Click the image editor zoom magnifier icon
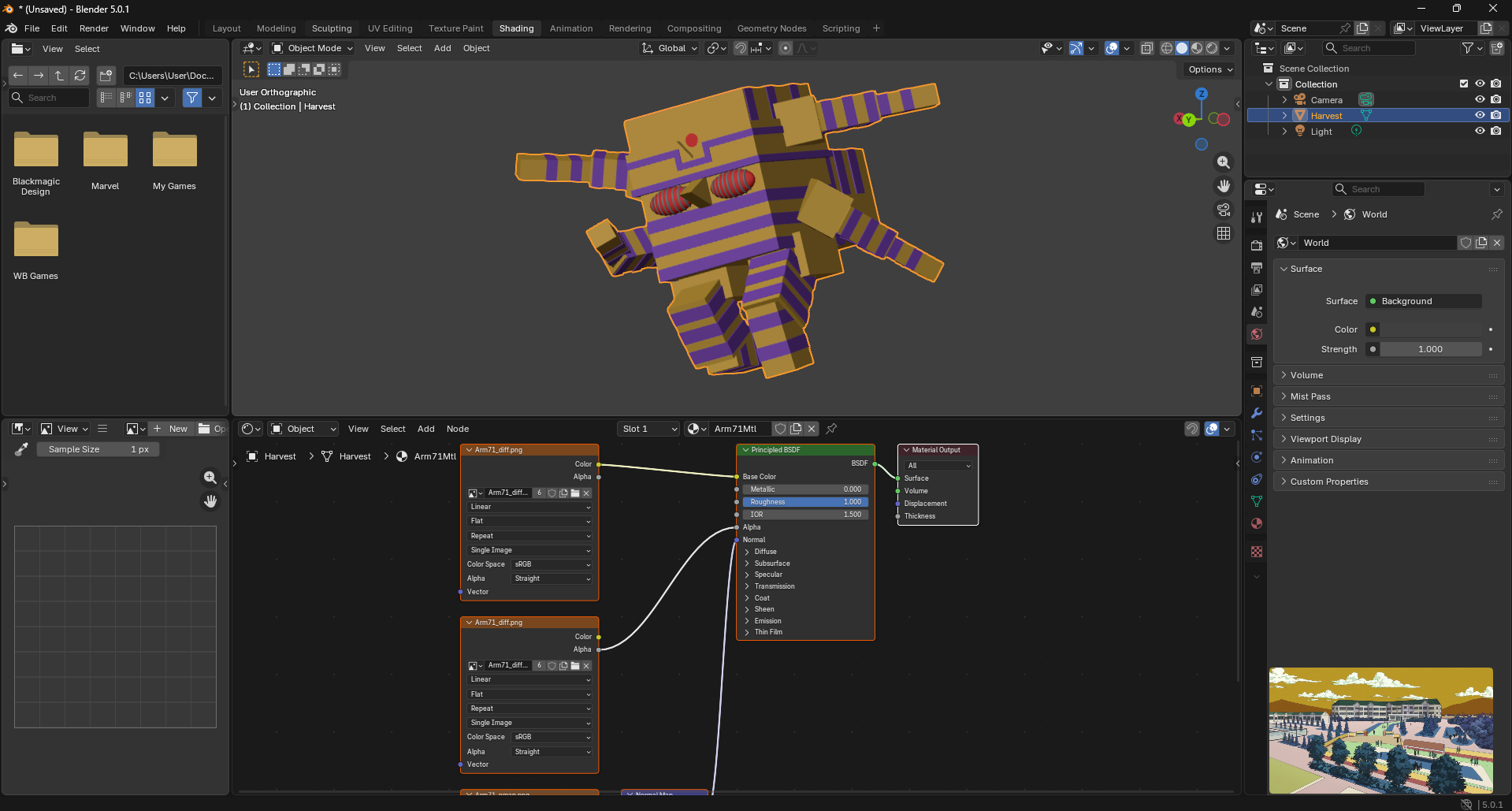 (x=210, y=478)
